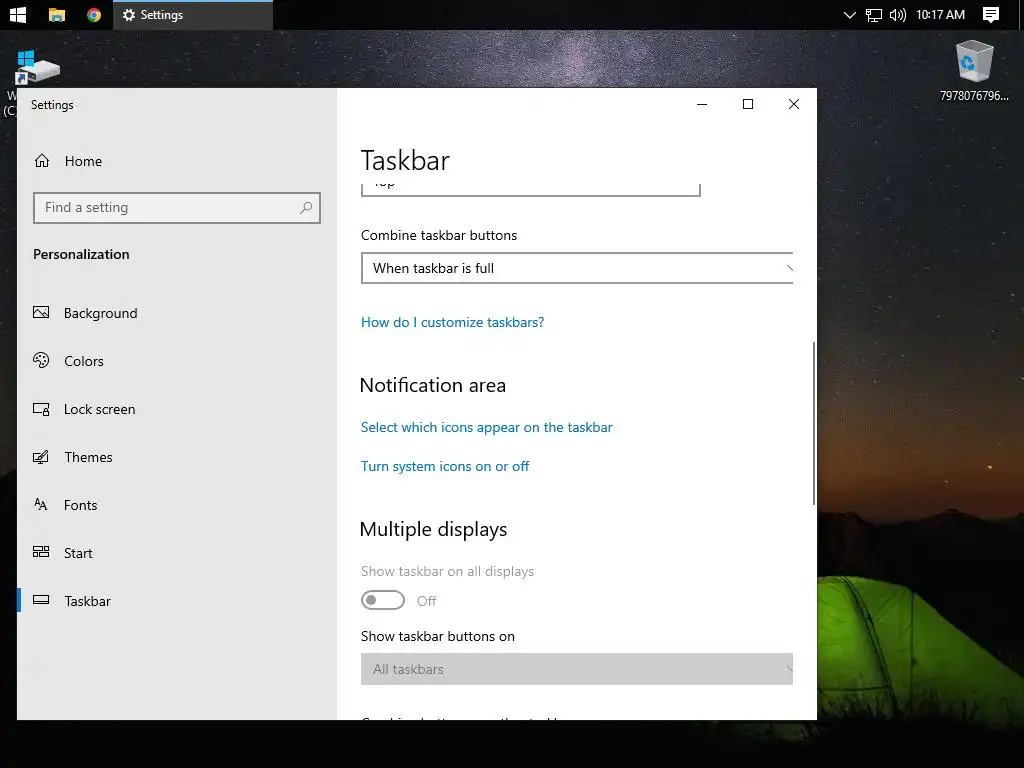Open Turn system icons on or off

click(445, 466)
